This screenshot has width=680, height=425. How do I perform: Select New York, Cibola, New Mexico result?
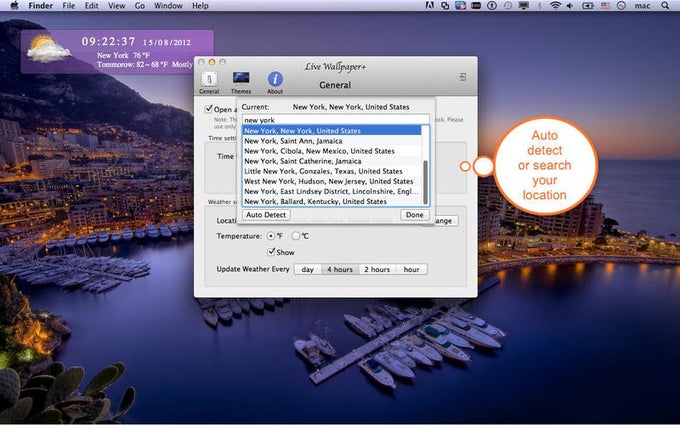332,151
